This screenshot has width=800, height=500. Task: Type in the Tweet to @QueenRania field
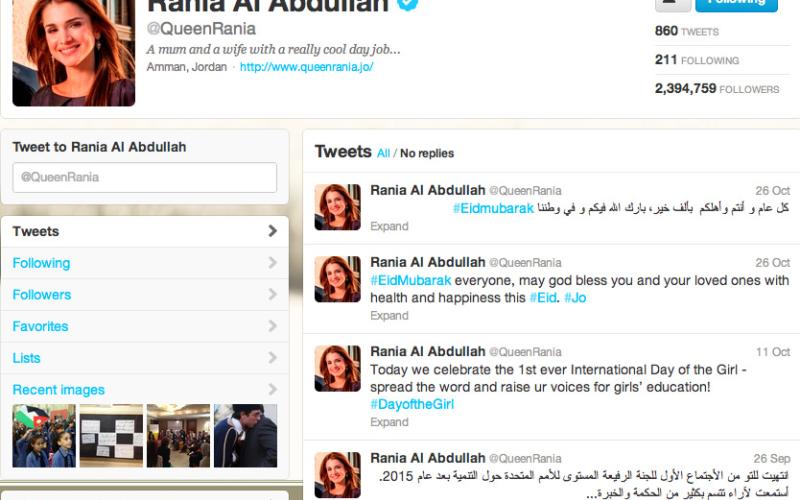[144, 178]
